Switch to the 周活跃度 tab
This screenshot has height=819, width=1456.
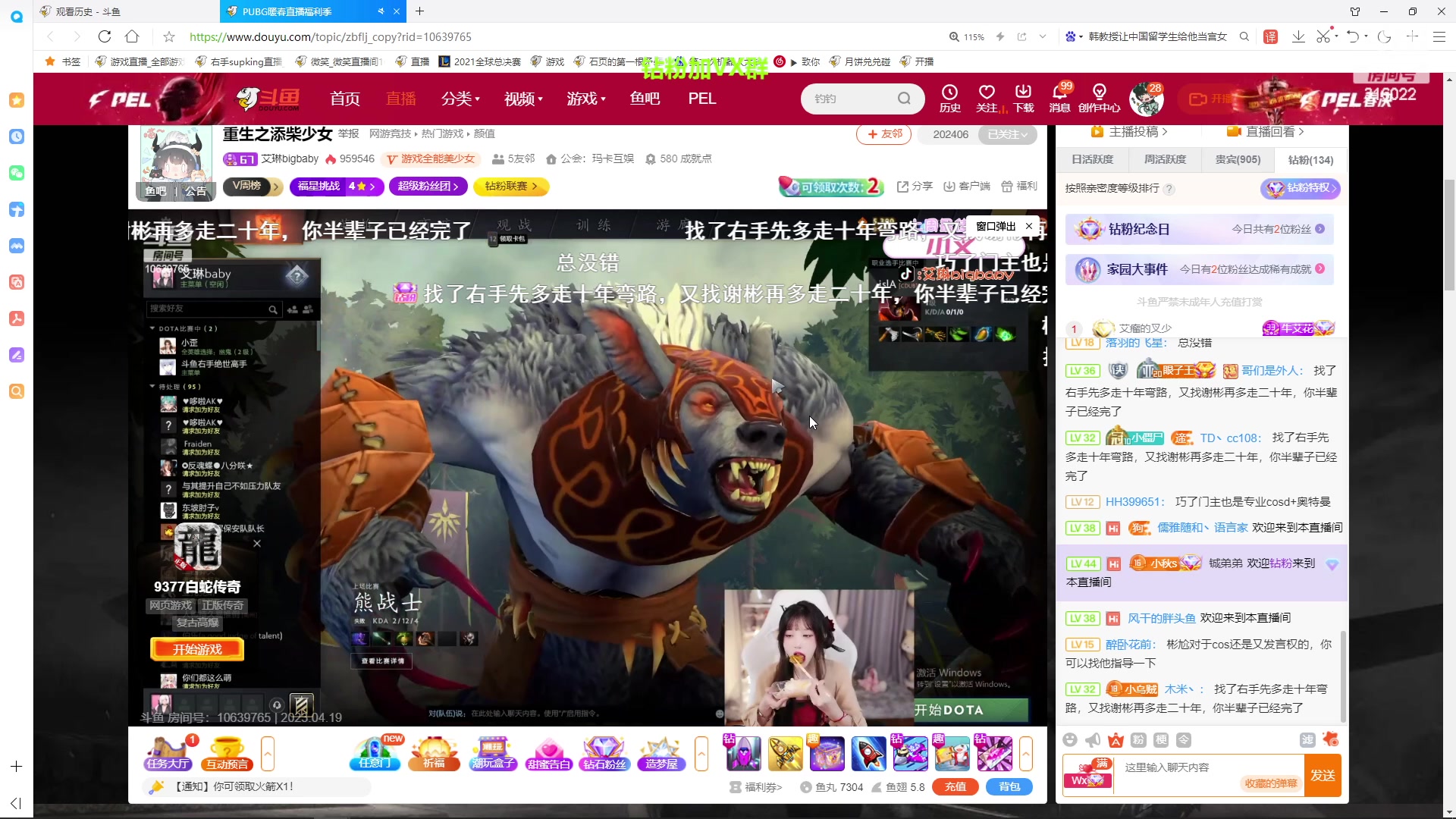pyautogui.click(x=1165, y=160)
